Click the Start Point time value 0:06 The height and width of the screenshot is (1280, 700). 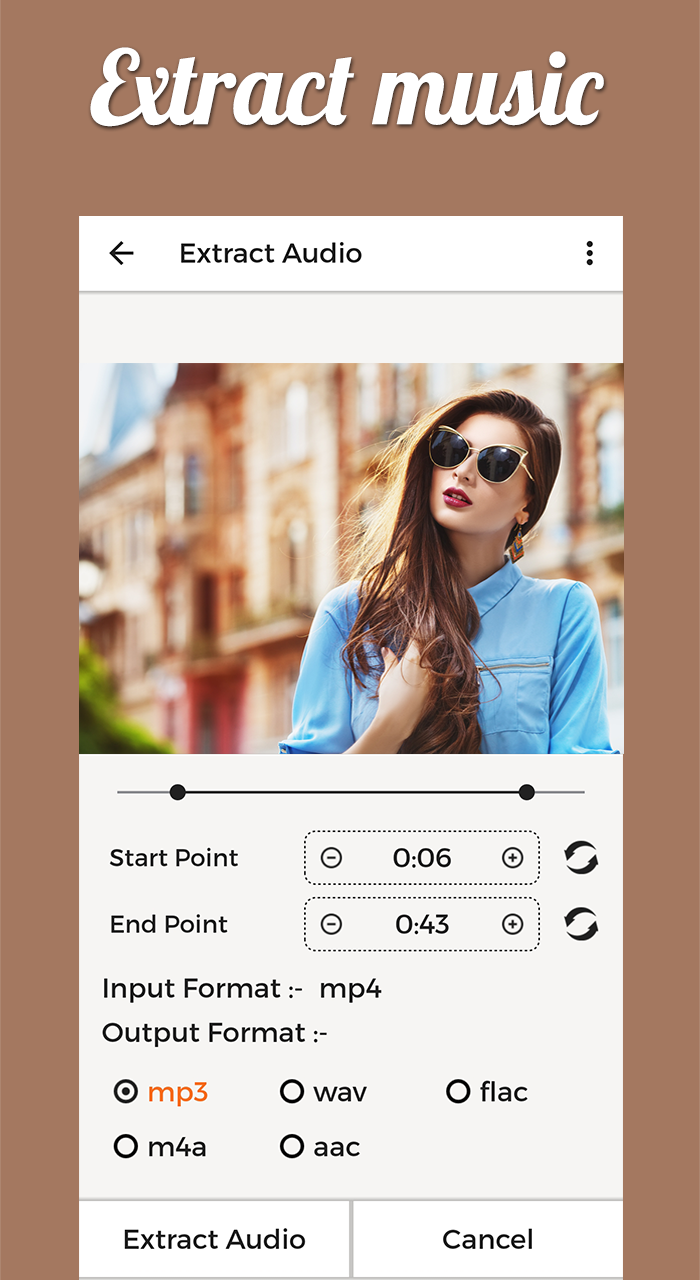(x=422, y=858)
